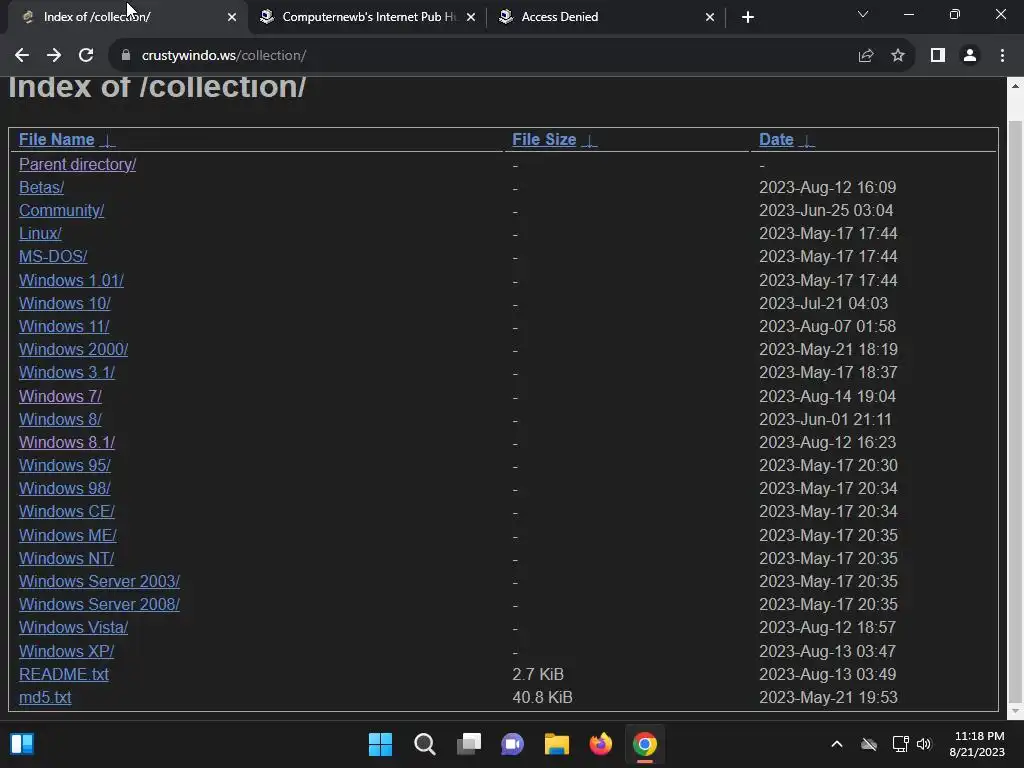Open the browser side panel icon

pyautogui.click(x=938, y=56)
